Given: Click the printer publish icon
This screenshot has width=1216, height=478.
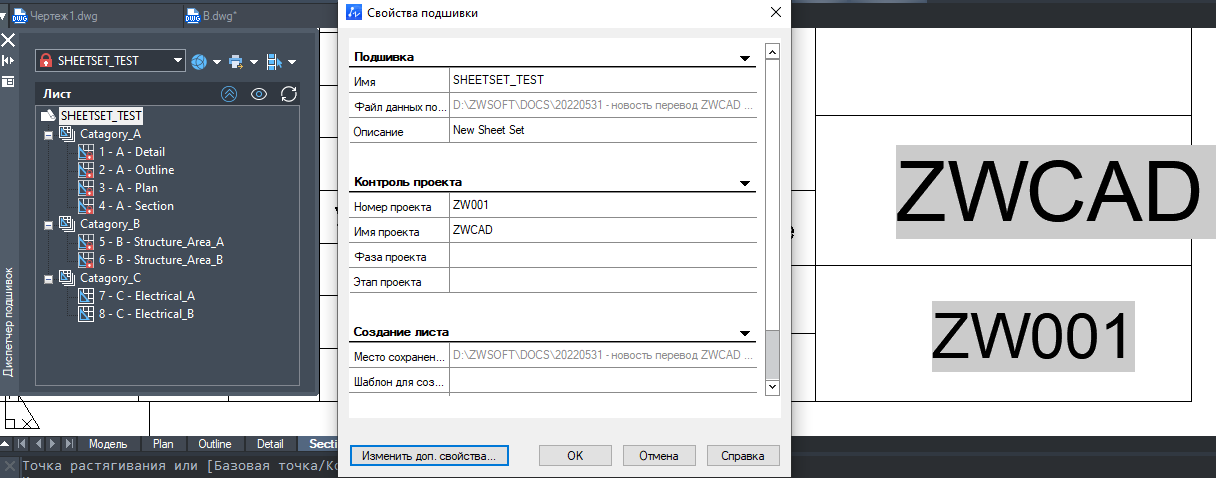Looking at the screenshot, I should (x=236, y=61).
